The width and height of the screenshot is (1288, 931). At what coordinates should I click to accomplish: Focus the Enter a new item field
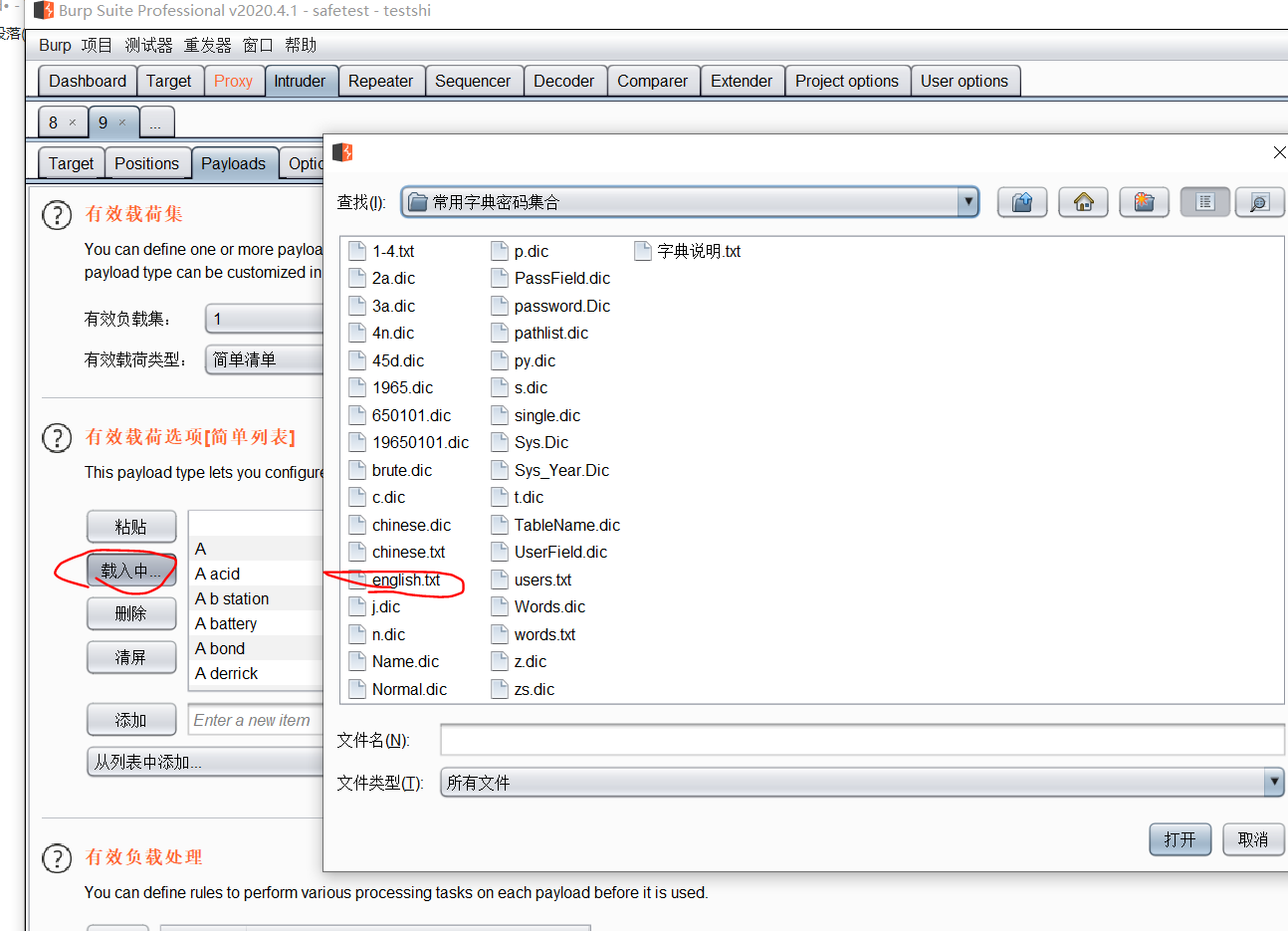(x=256, y=719)
